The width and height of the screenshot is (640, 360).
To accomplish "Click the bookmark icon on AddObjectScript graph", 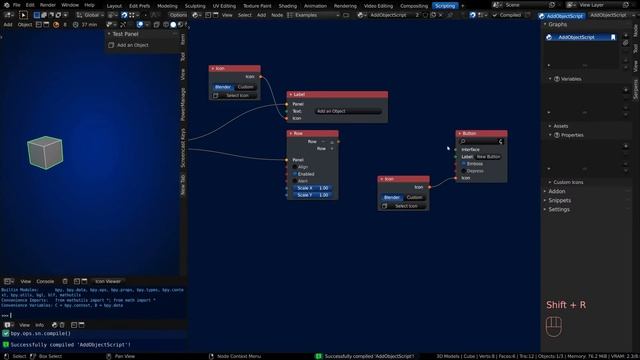I will (613, 37).
